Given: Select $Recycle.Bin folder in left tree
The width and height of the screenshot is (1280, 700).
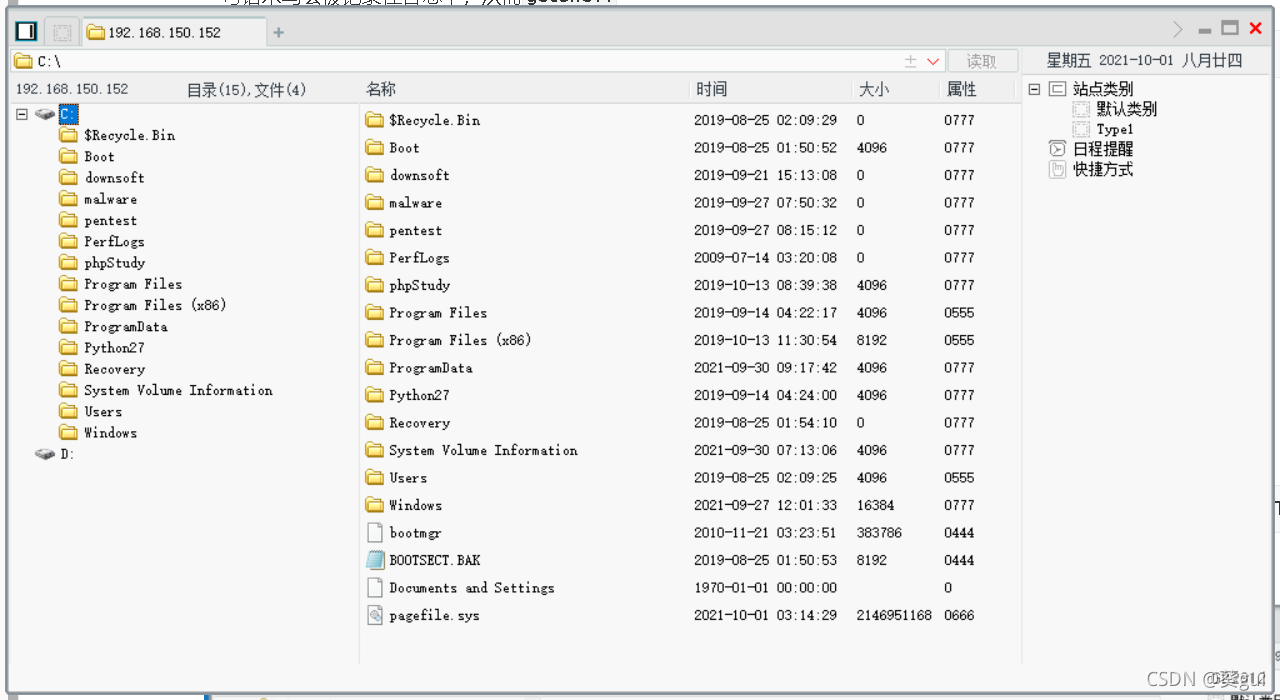Looking at the screenshot, I should (129, 135).
